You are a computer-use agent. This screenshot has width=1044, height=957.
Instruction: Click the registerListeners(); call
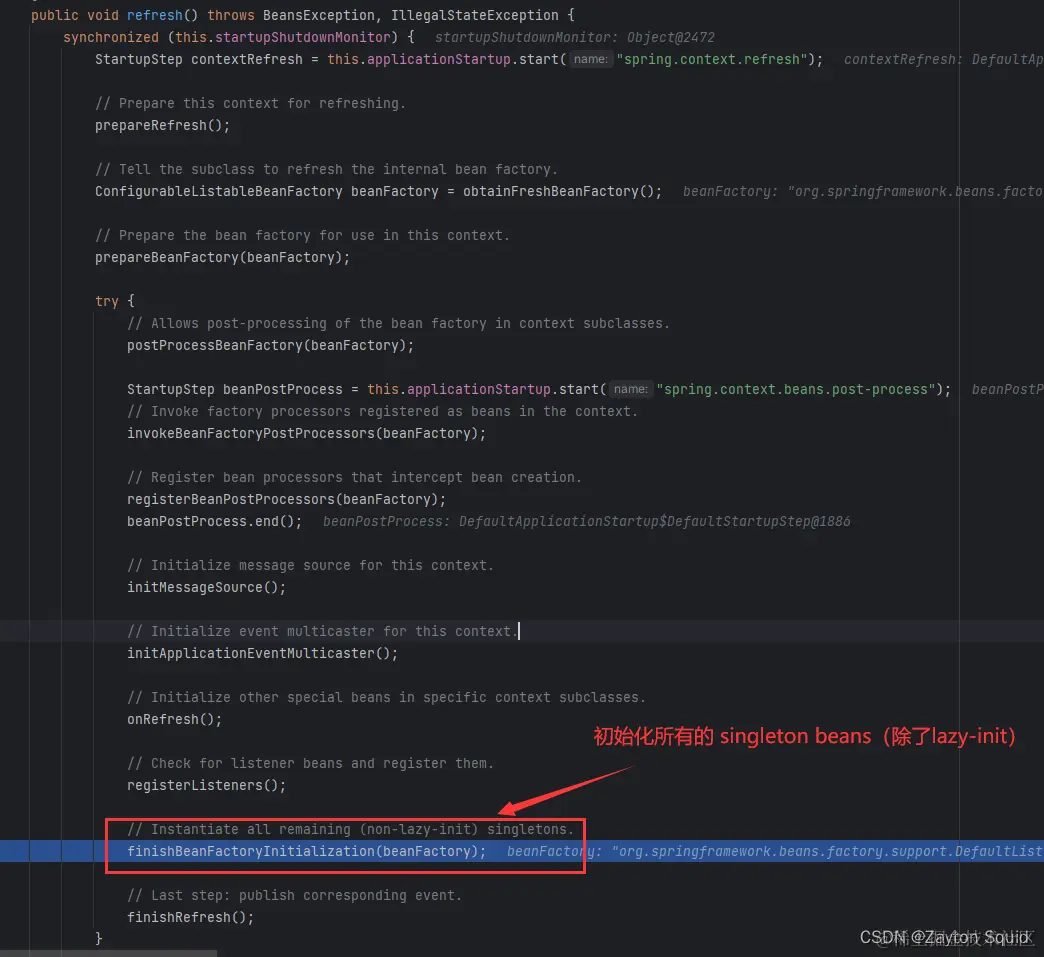tap(206, 785)
